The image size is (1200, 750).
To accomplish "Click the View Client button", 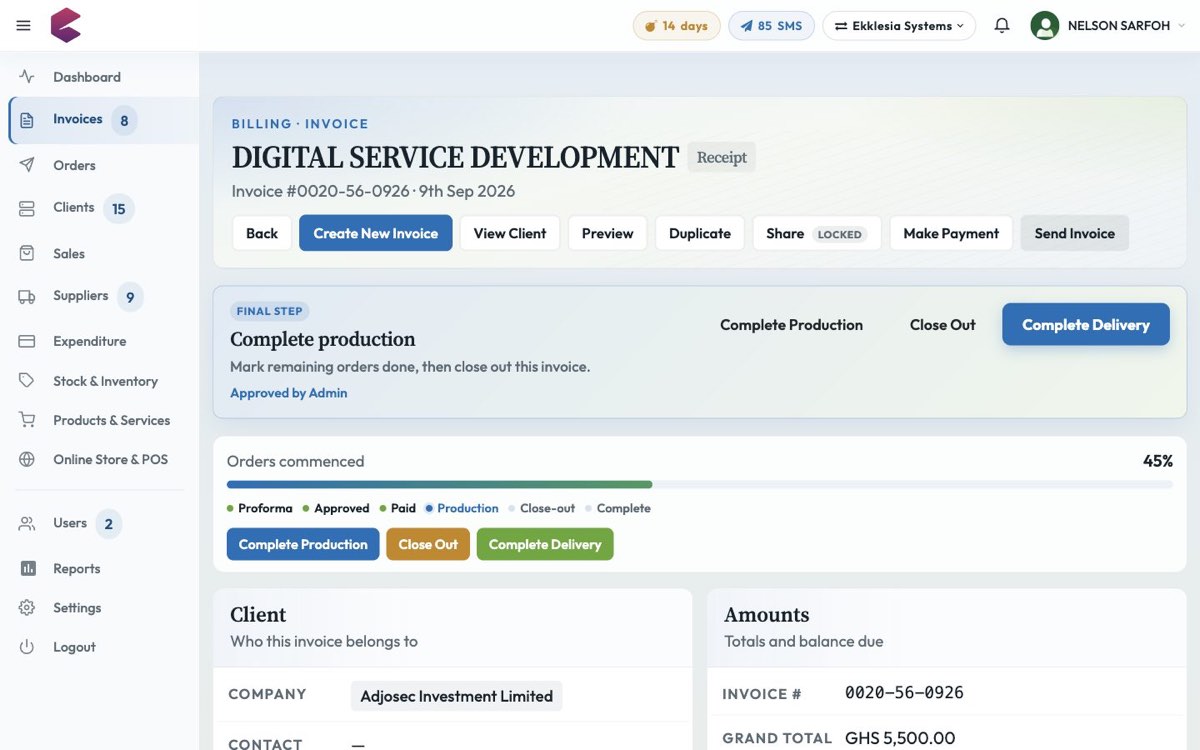I will coord(510,233).
